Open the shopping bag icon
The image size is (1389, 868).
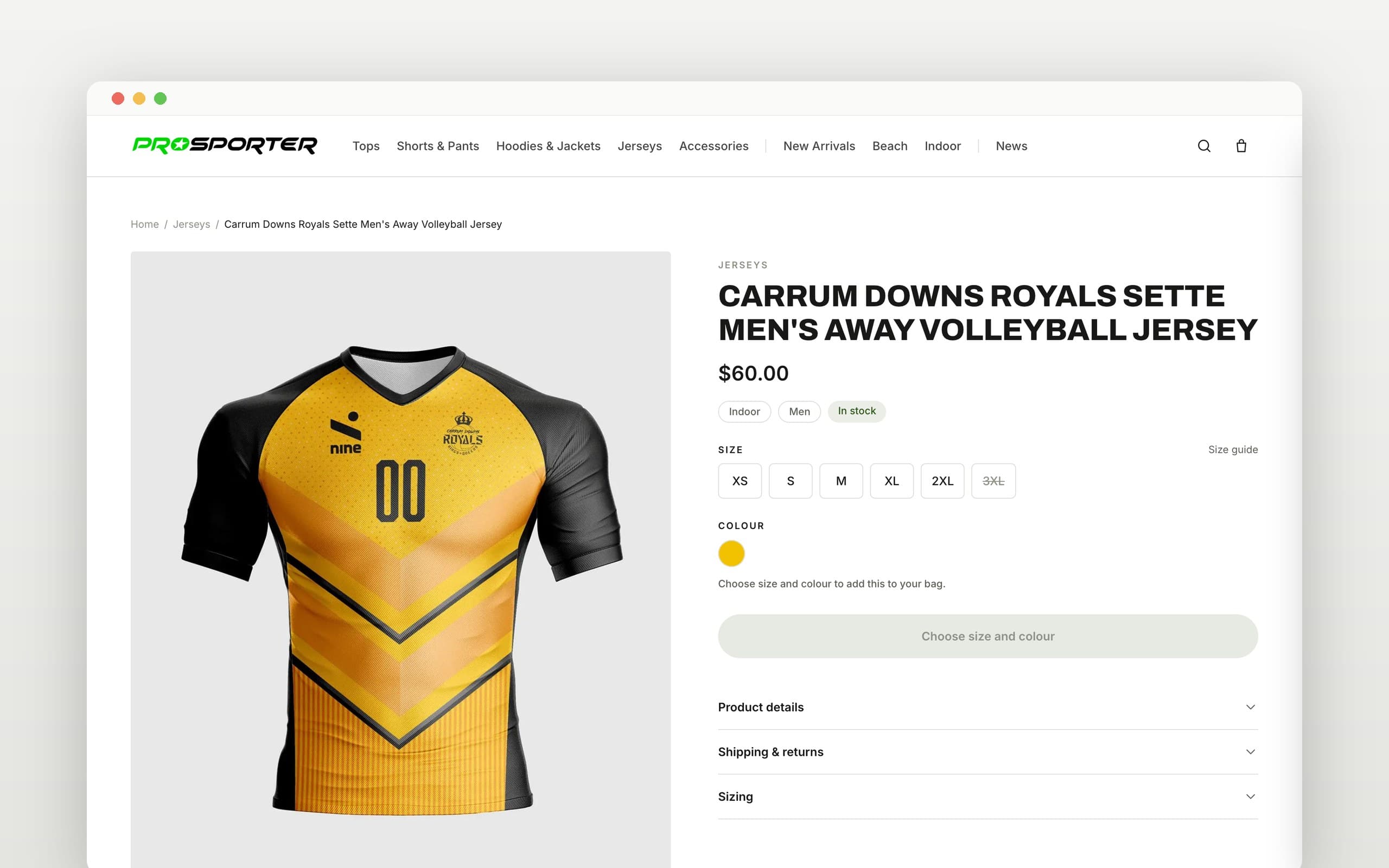pyautogui.click(x=1241, y=146)
